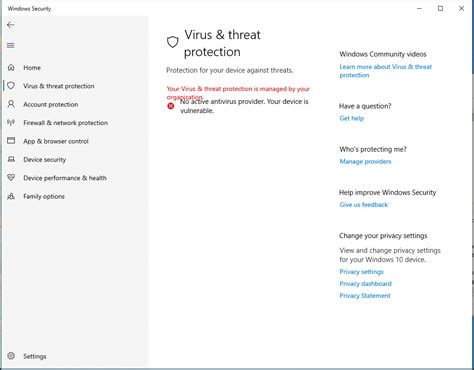Click the App & browser control window icon
This screenshot has height=370, width=474.
[x=11, y=141]
